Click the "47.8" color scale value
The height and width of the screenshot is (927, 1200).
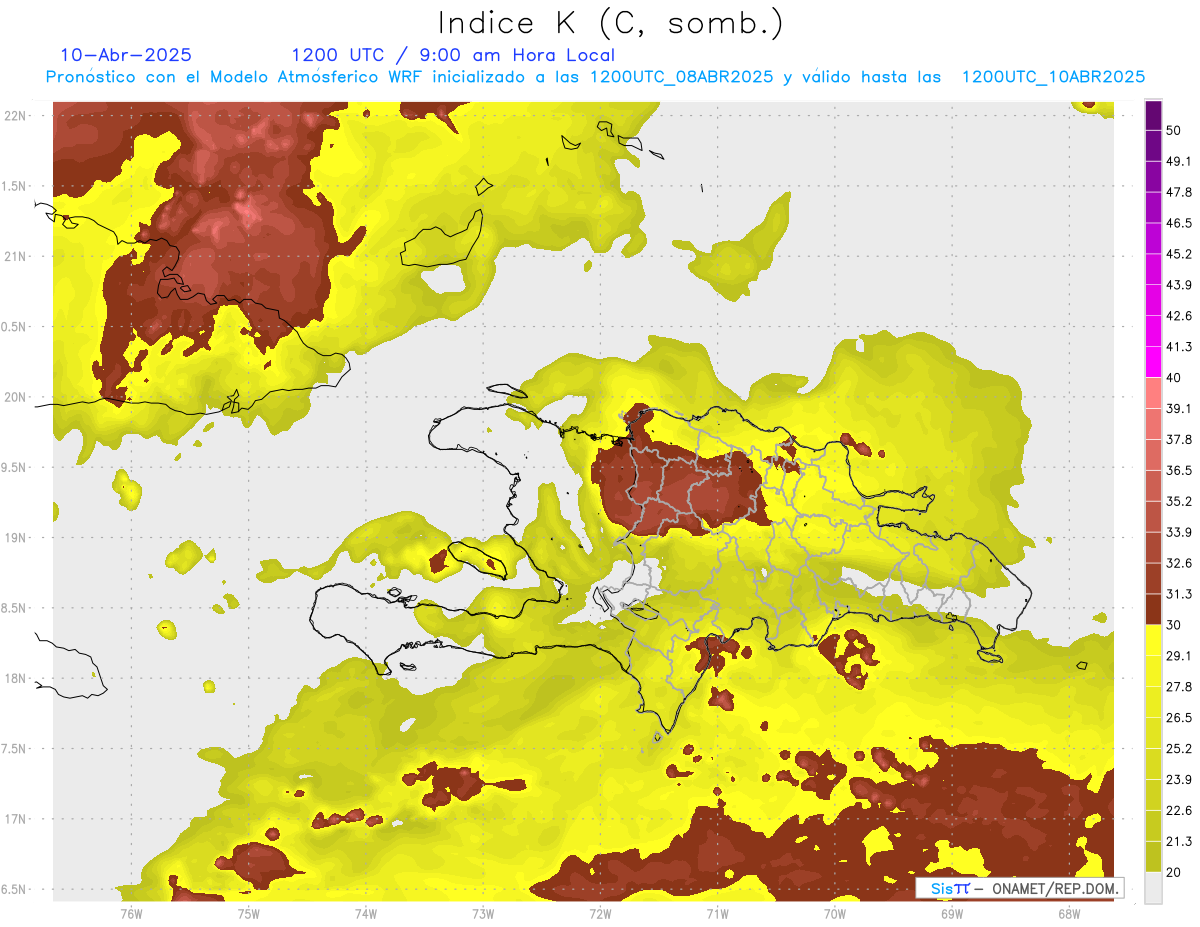(1179, 193)
